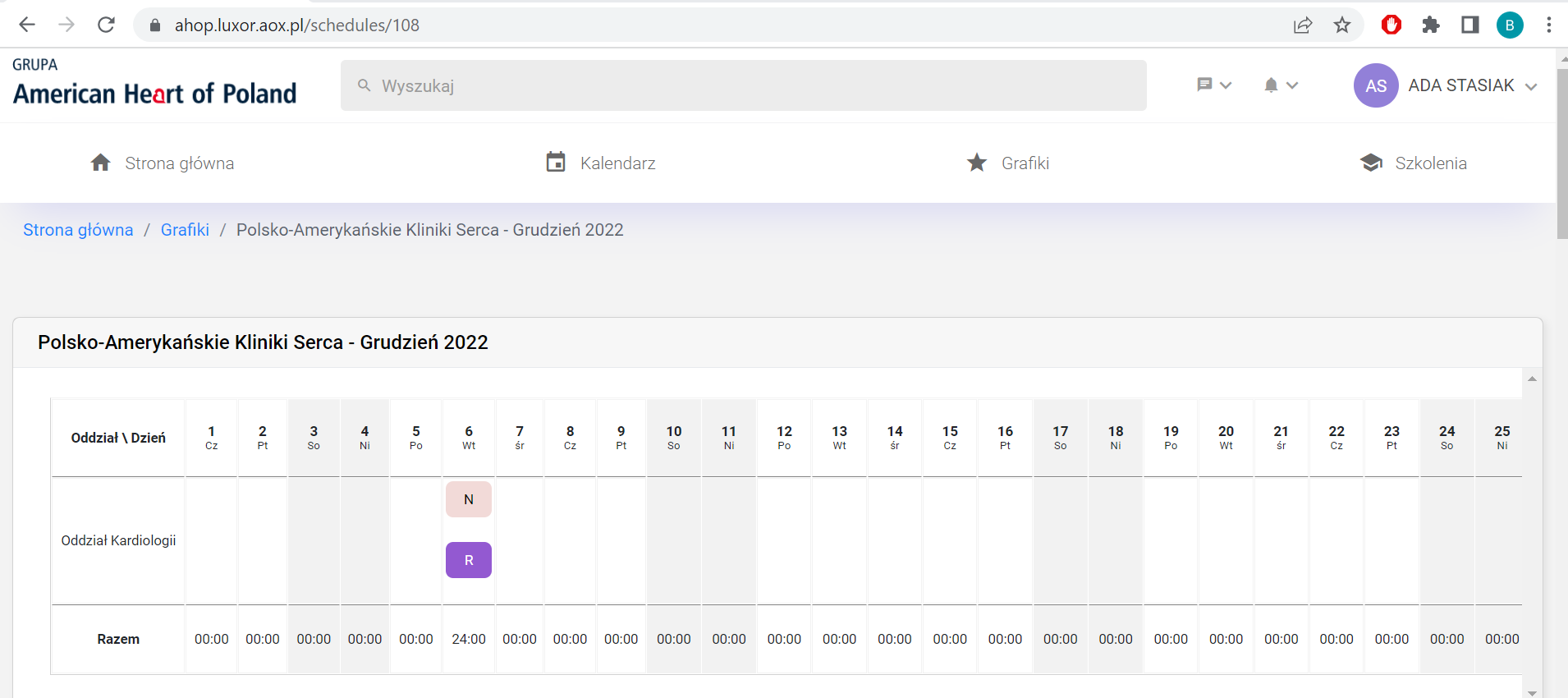Click the Grafiki breadcrumb link
The width and height of the screenshot is (1568, 698).
(185, 230)
